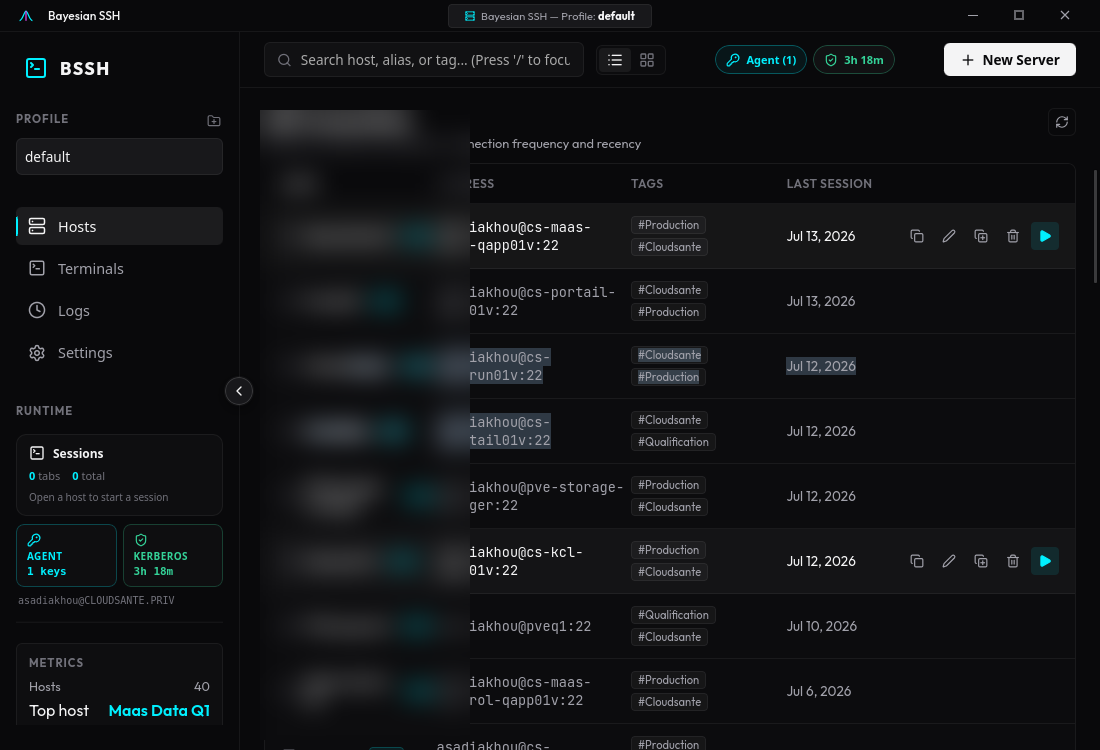The image size is (1100, 750).
Task: Click the Kerberos 3h 18m ticket badge
Action: (853, 60)
